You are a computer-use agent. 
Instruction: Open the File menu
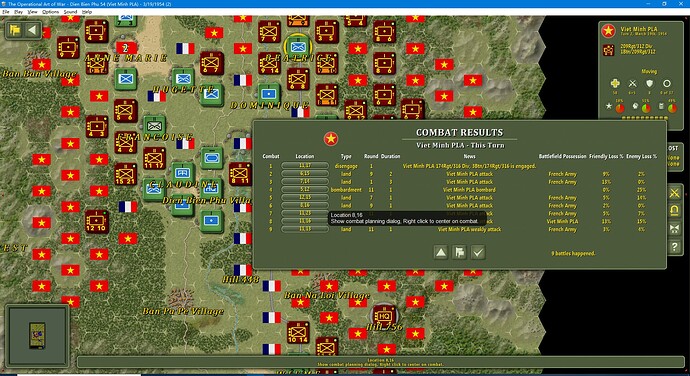6,12
